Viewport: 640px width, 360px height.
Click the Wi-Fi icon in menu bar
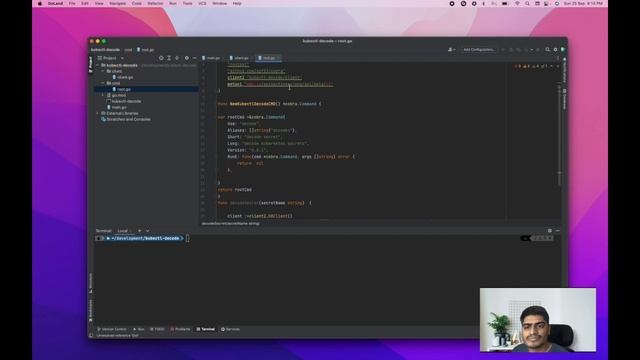[x=517, y=4]
